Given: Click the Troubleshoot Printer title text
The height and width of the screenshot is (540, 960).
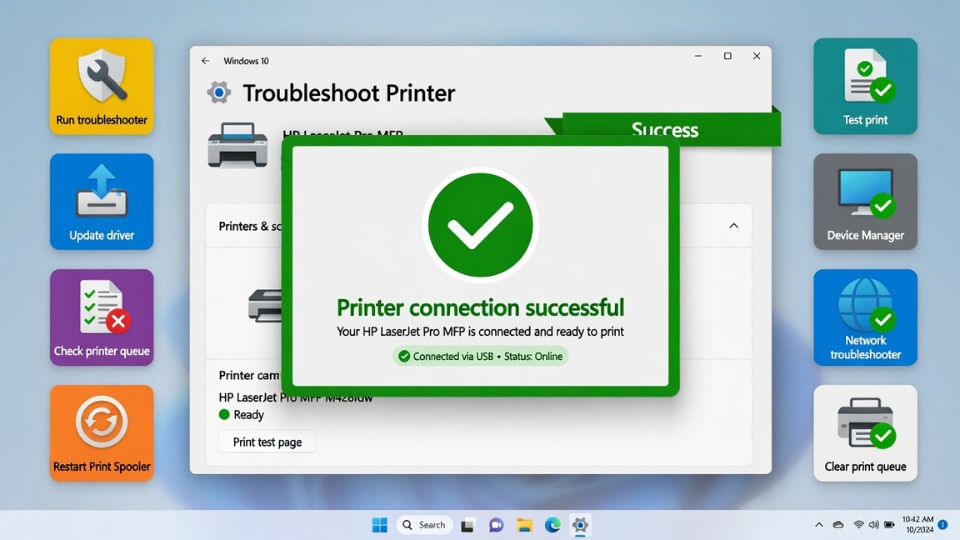Looking at the screenshot, I should click(x=349, y=93).
